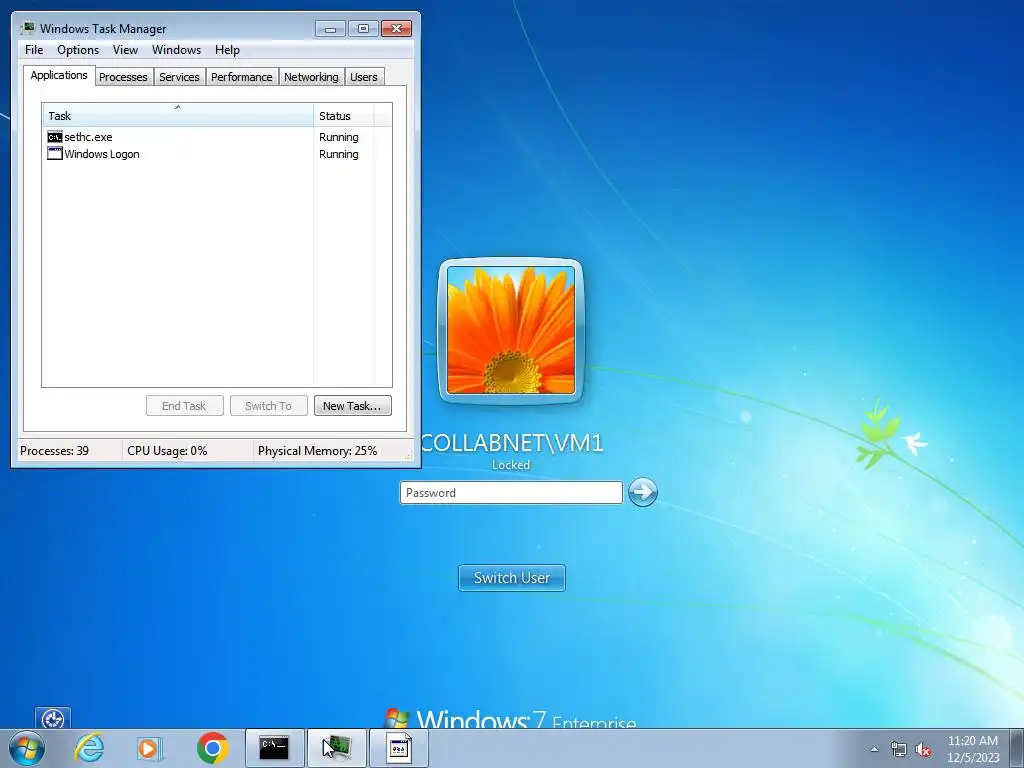Maximize the Windows Task Manager window
Viewport: 1024px width, 768px height.
click(363, 29)
